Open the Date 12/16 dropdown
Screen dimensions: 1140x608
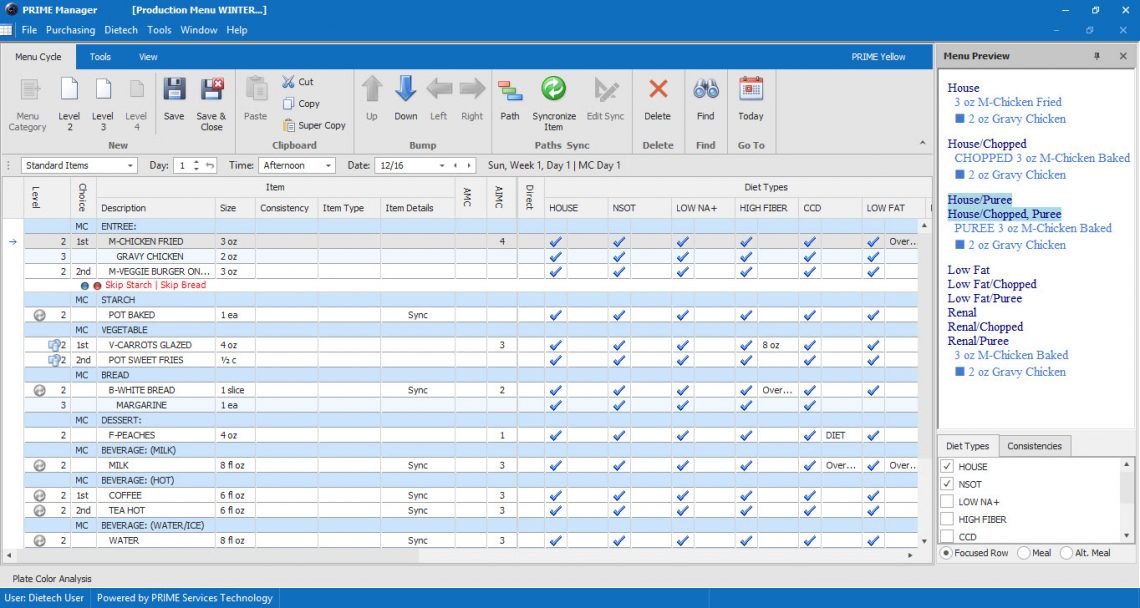point(443,166)
